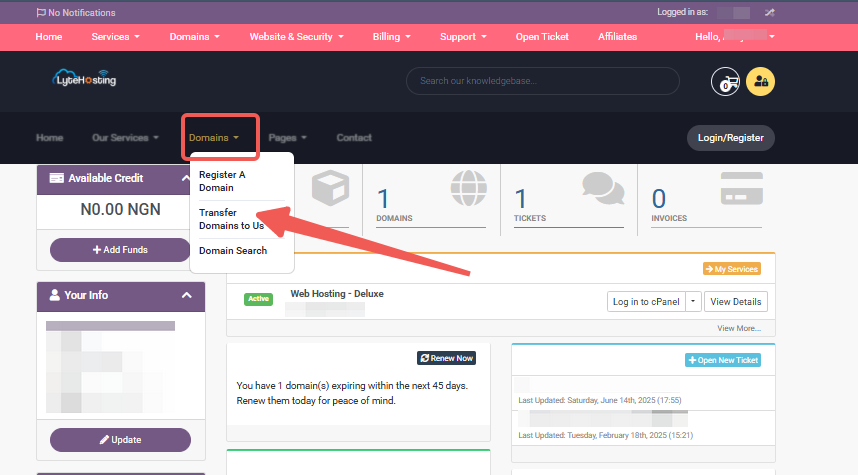Image resolution: width=858 pixels, height=475 pixels.
Task: Go to Home in dark navigation
Action: point(49,138)
